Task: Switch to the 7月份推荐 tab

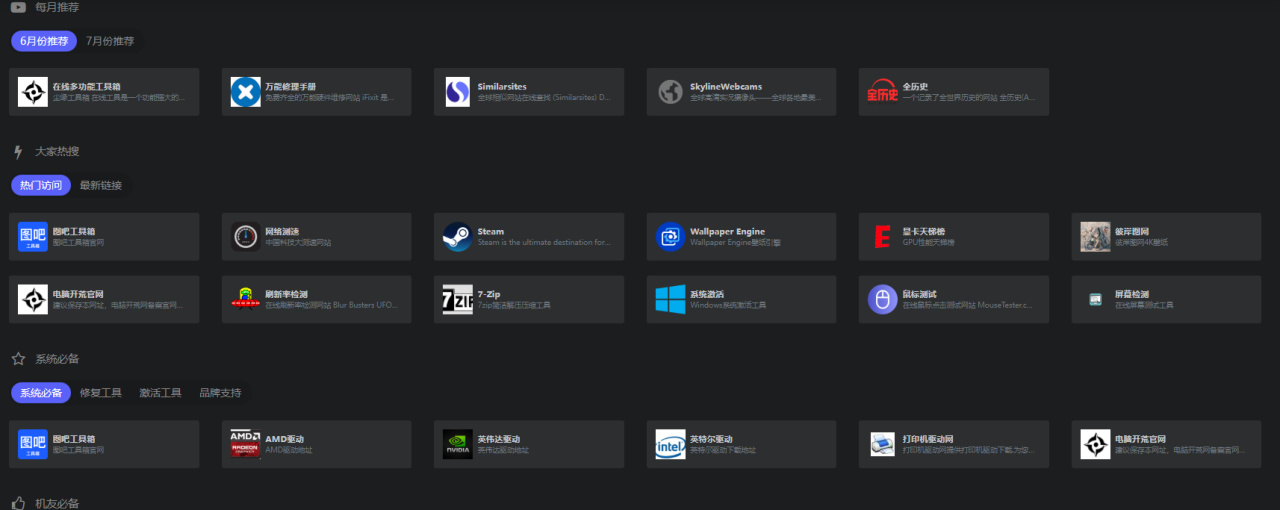Action: [x=110, y=41]
